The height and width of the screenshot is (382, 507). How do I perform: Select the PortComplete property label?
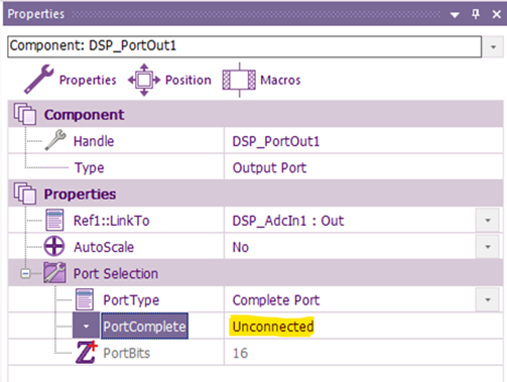click(x=144, y=326)
